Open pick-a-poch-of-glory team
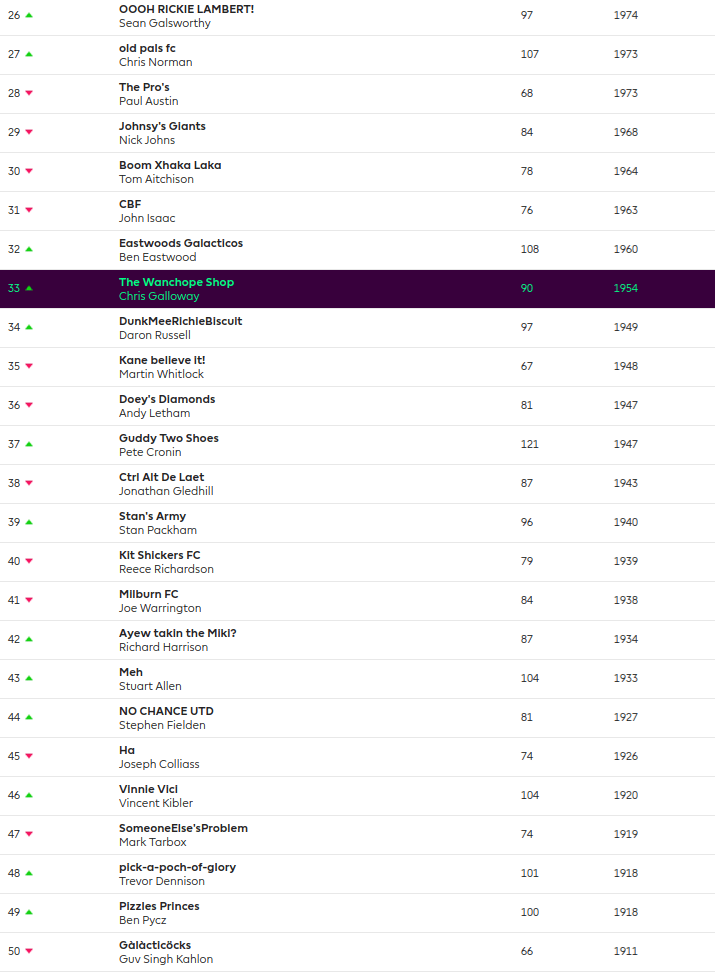 pos(177,867)
